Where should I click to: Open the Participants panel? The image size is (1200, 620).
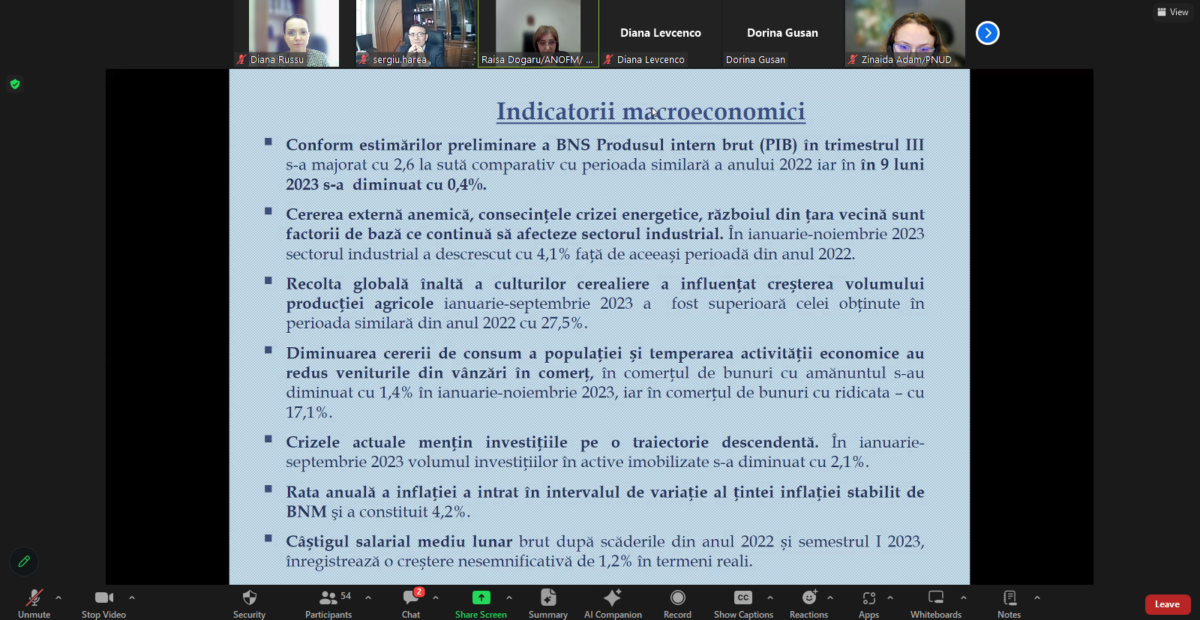pyautogui.click(x=328, y=603)
